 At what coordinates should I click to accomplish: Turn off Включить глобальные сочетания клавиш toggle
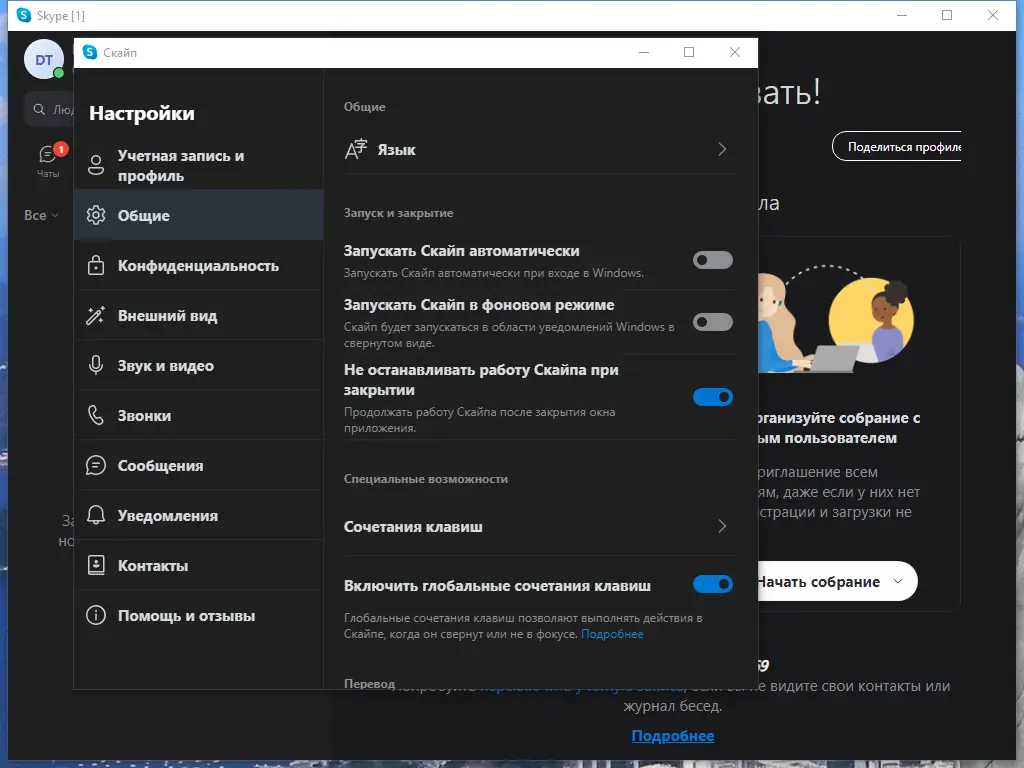(x=712, y=583)
